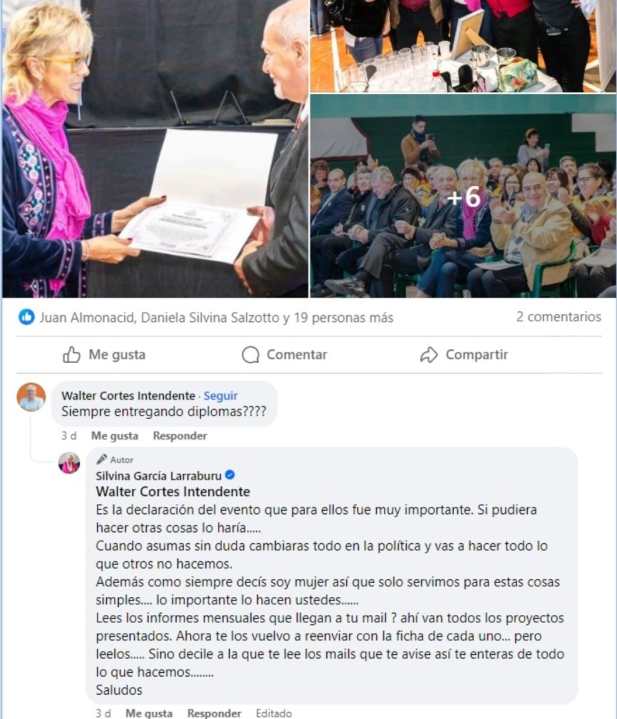The image size is (617, 719).
Task: Open Walter Cortes Intendente profile picture
Action: click(31, 397)
